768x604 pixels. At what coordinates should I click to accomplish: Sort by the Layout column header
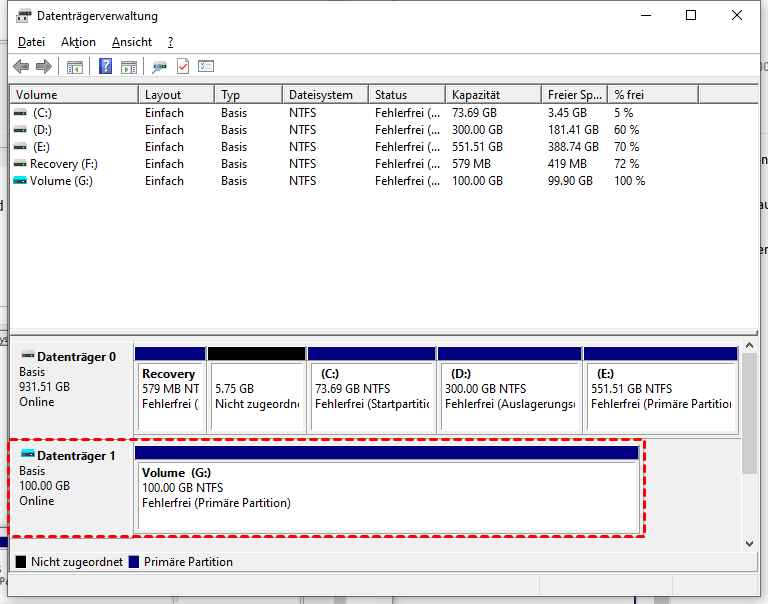click(x=177, y=95)
